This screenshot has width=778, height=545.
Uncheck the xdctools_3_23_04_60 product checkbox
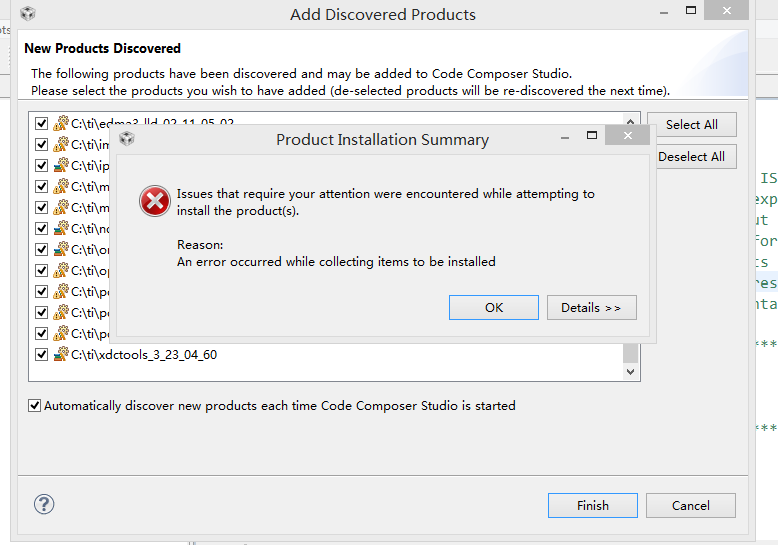[41, 354]
